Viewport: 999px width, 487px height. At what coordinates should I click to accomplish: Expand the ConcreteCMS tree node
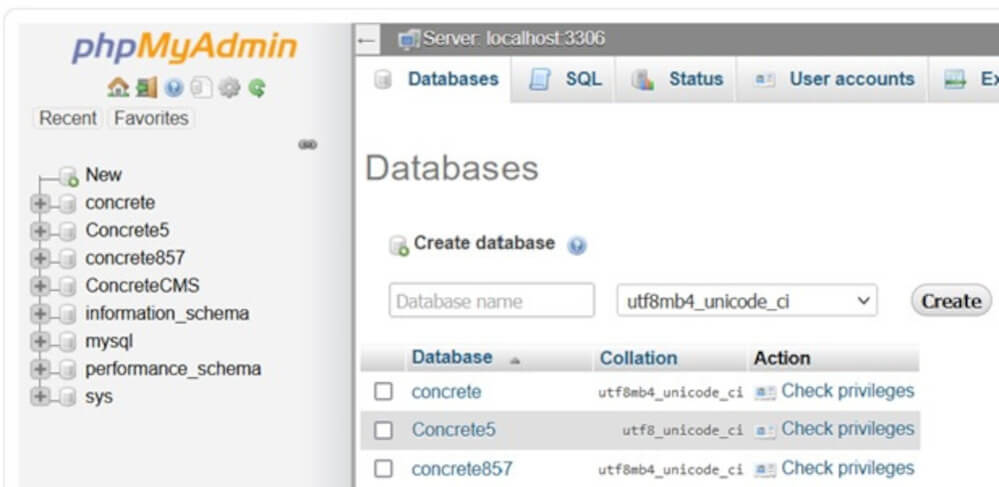[40, 286]
